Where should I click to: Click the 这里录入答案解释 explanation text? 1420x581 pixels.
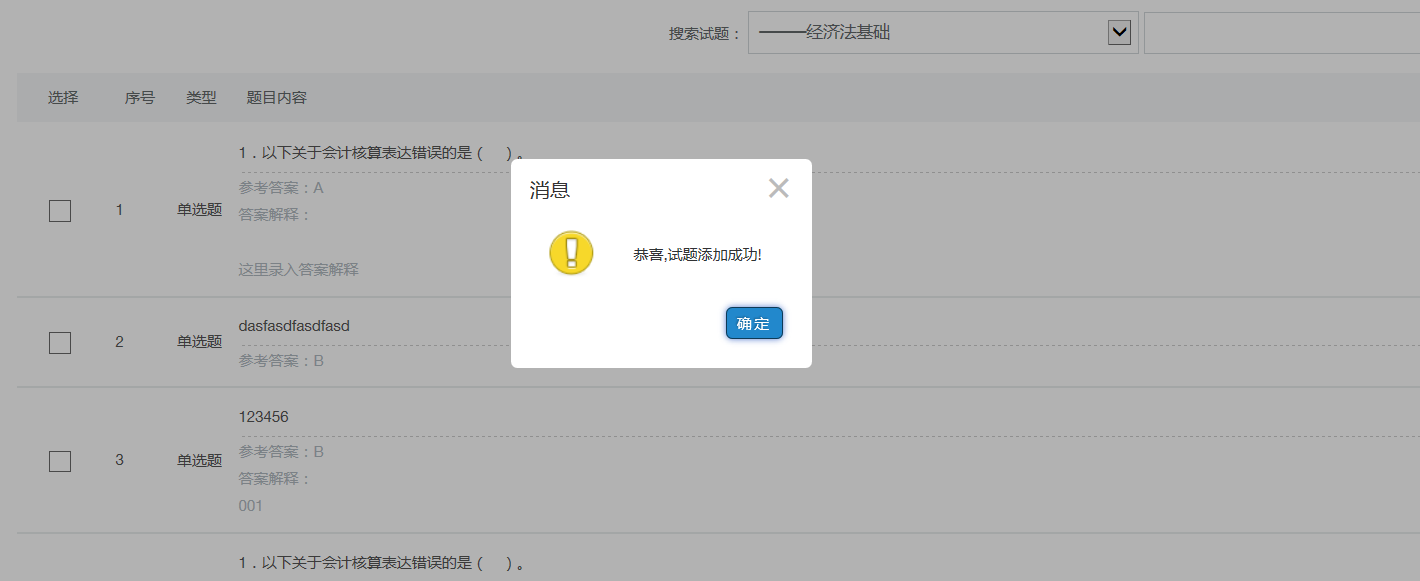[x=298, y=270]
